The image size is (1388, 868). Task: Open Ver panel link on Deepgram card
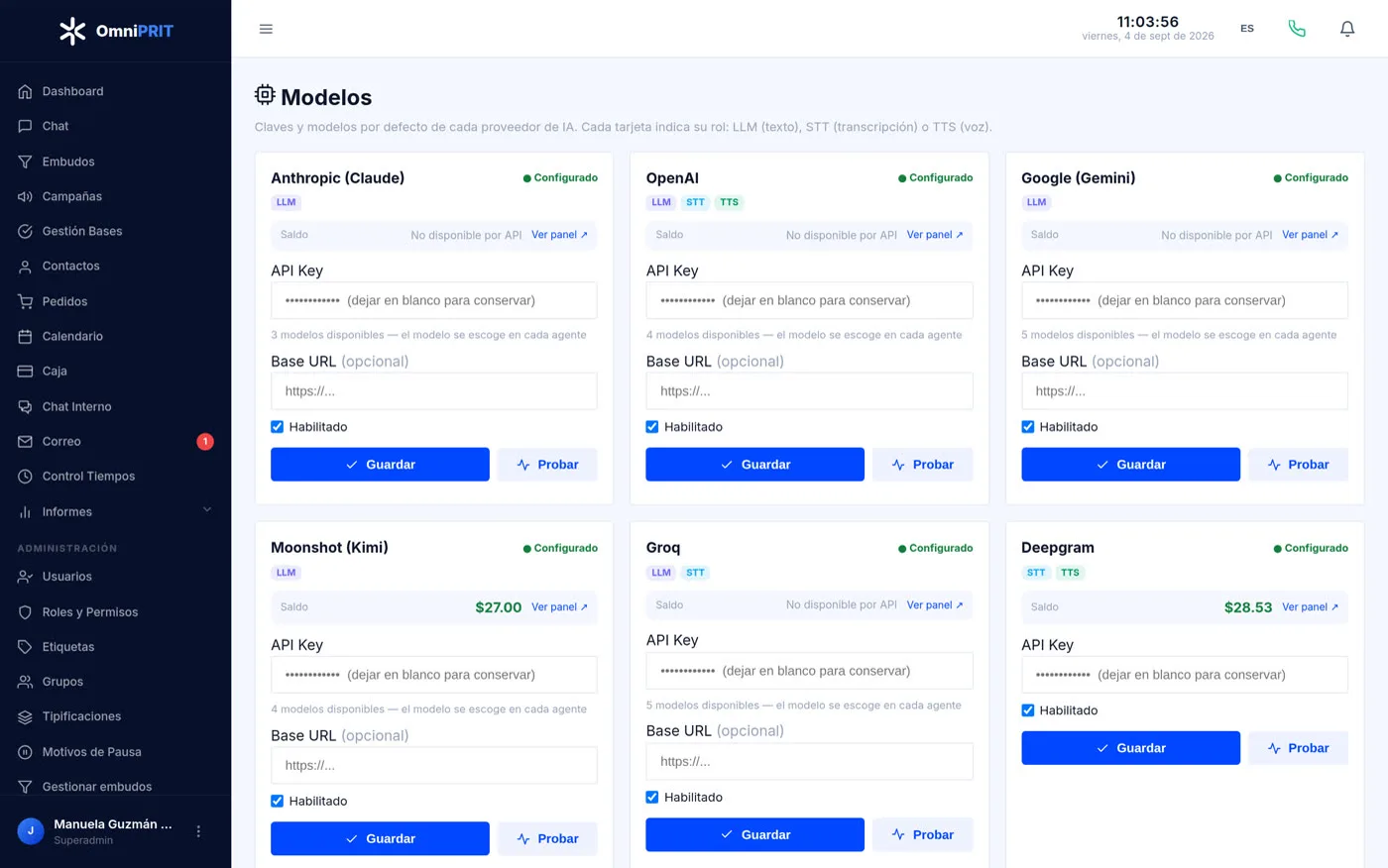click(1310, 607)
